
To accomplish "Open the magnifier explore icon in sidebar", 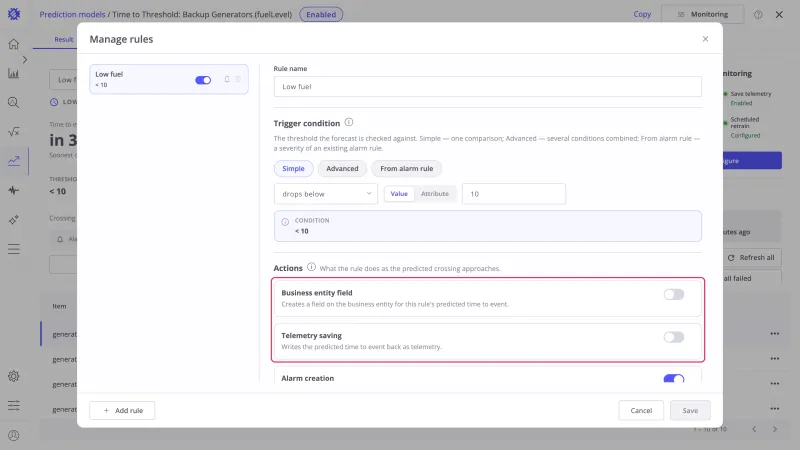I will [x=14, y=103].
